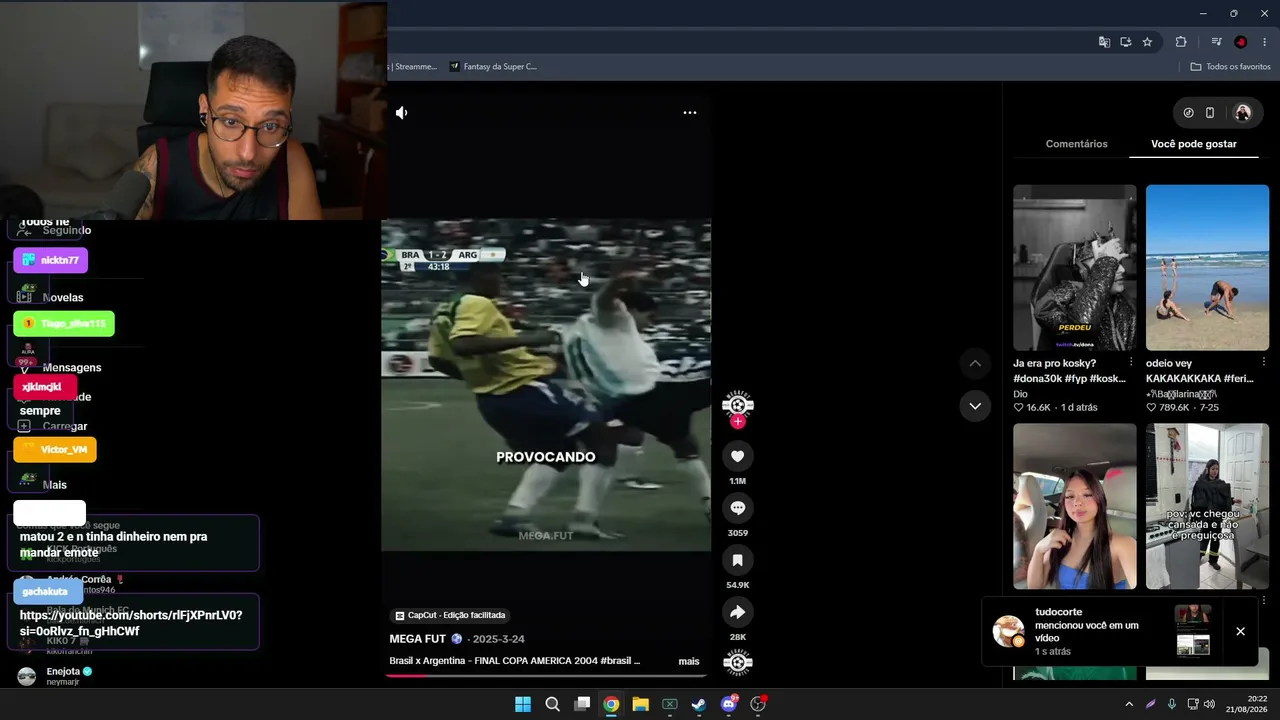
Task: Open the CapCut - Edição facilitada tag
Action: pos(451,615)
